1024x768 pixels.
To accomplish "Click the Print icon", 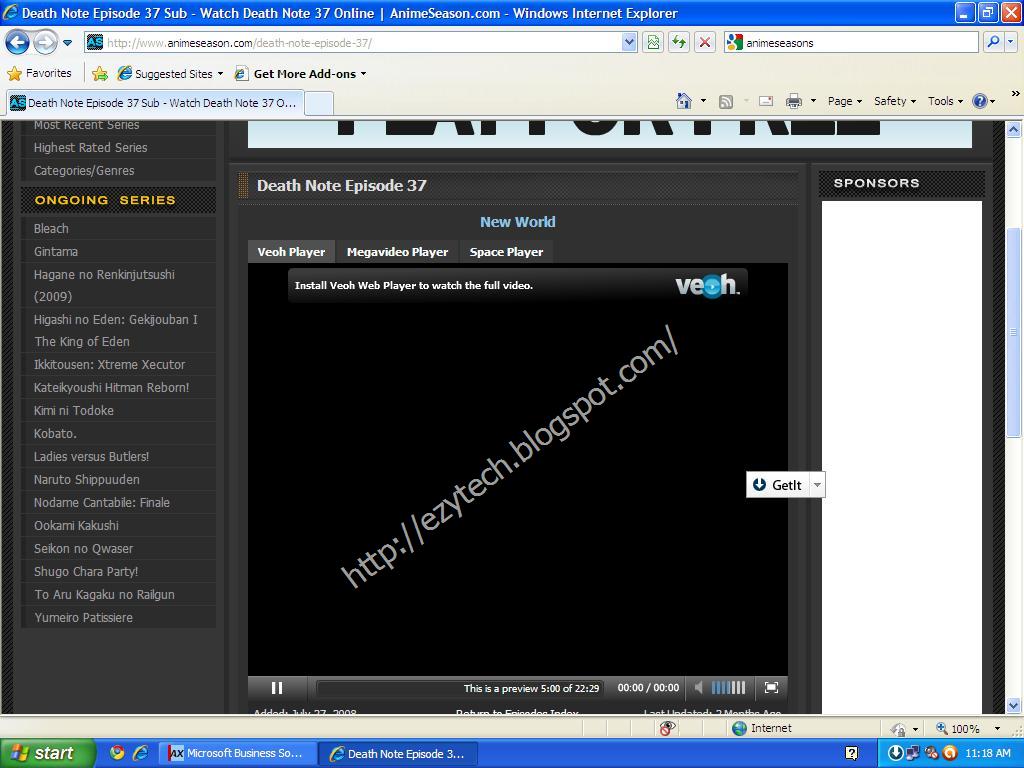I will tap(793, 101).
